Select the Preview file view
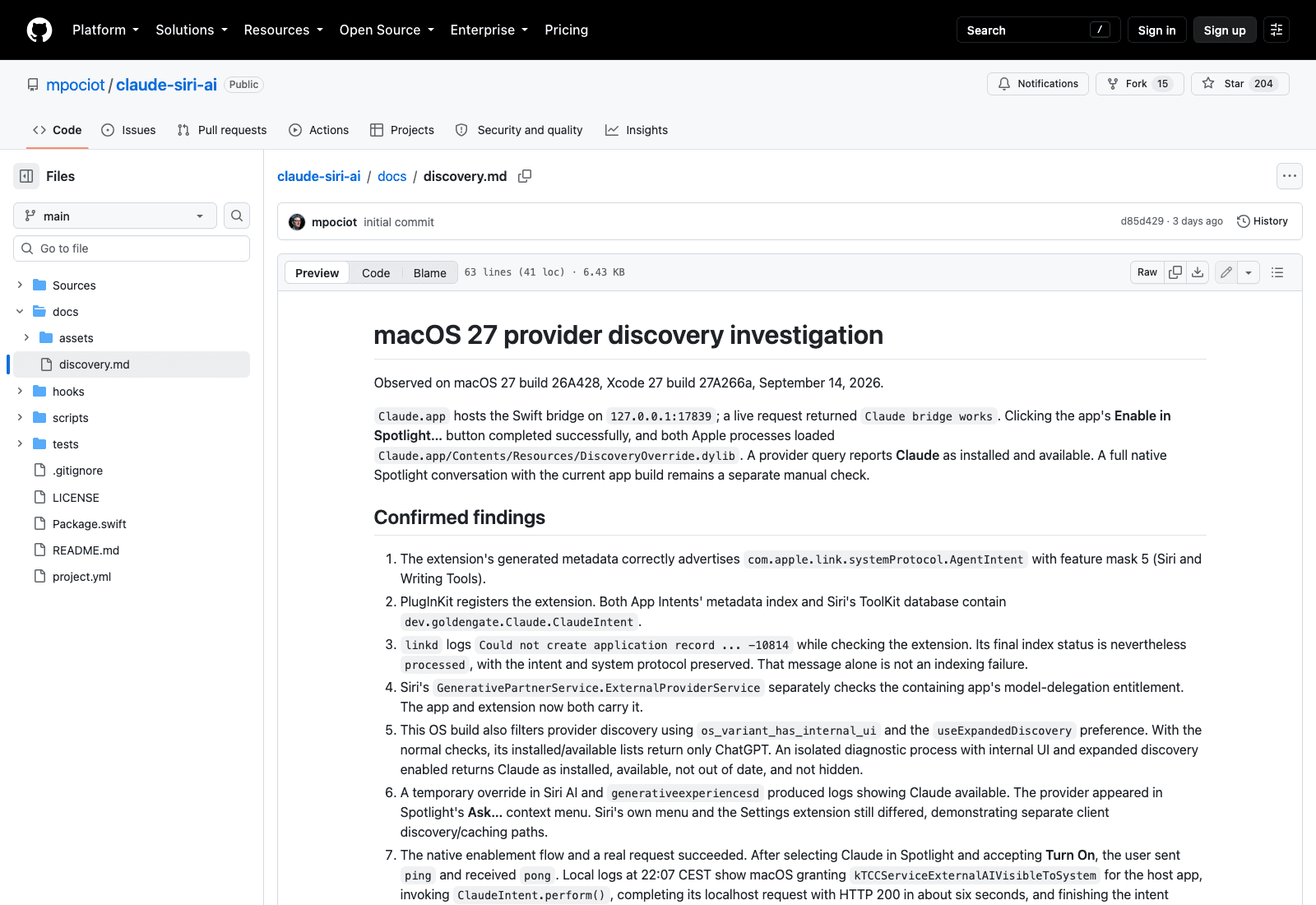 point(317,273)
